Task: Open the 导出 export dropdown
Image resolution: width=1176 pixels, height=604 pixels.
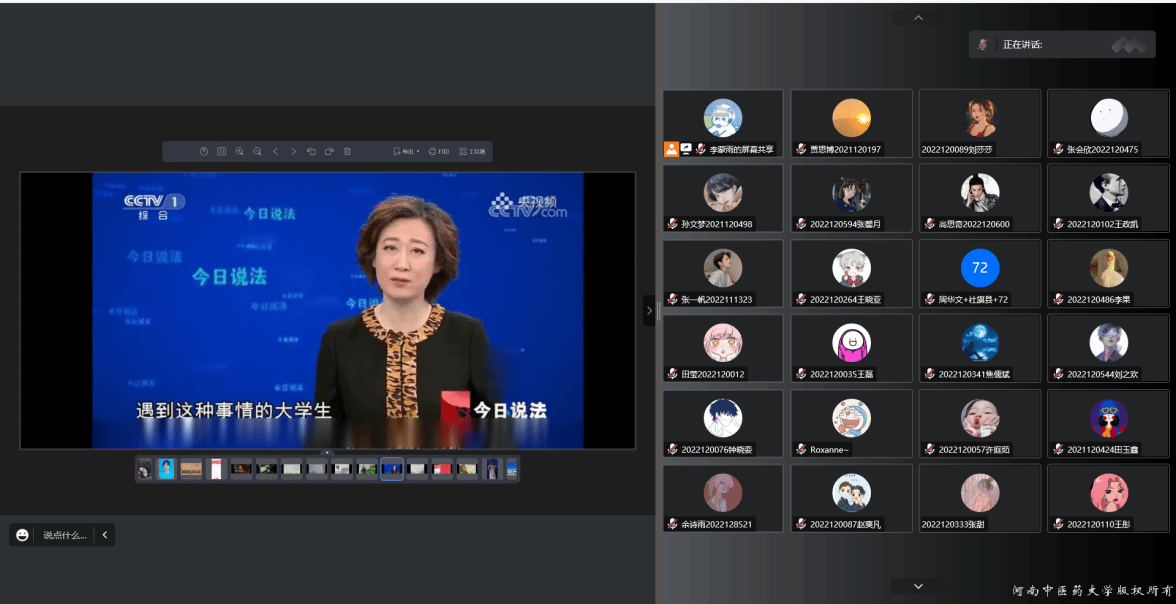Action: 406,151
